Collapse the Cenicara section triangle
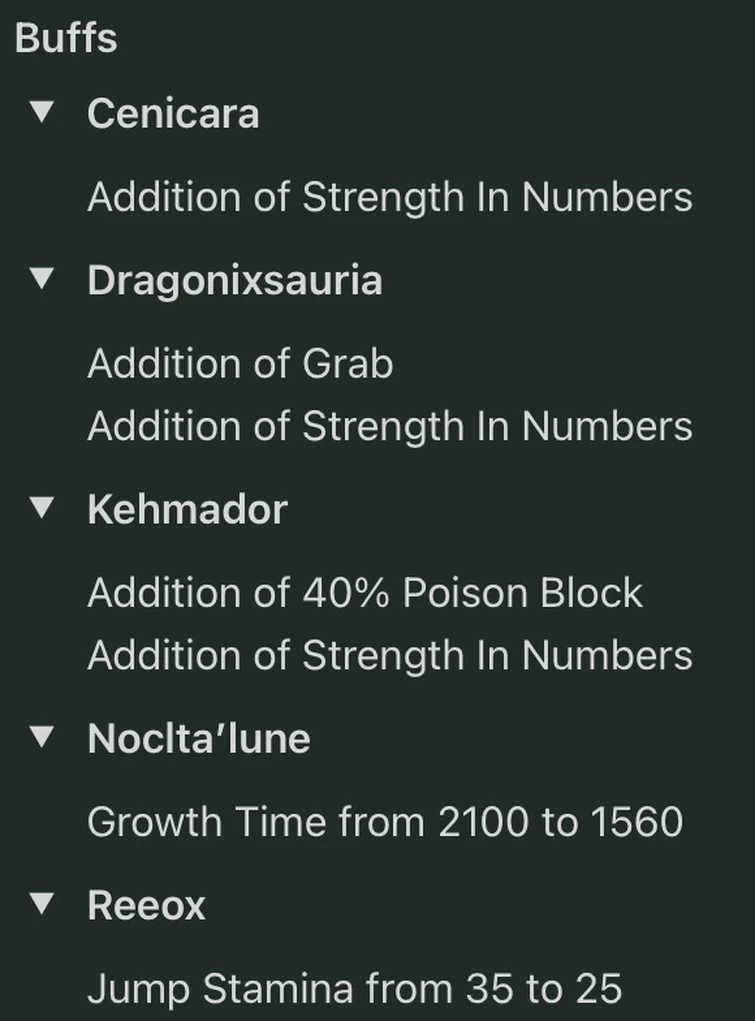 [x=41, y=112]
